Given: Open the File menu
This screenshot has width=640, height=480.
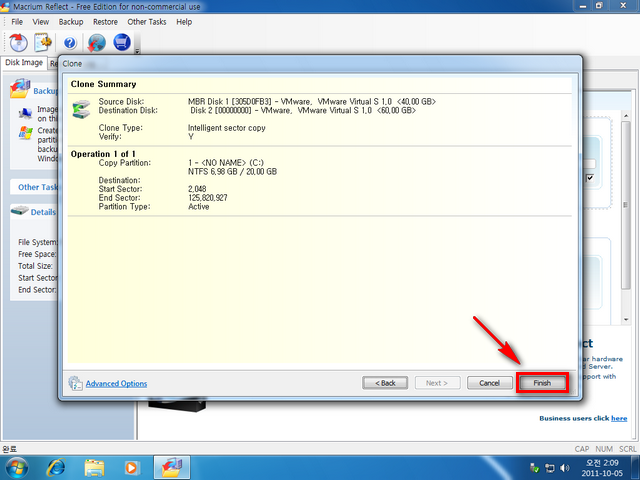Looking at the screenshot, I should [x=17, y=22].
